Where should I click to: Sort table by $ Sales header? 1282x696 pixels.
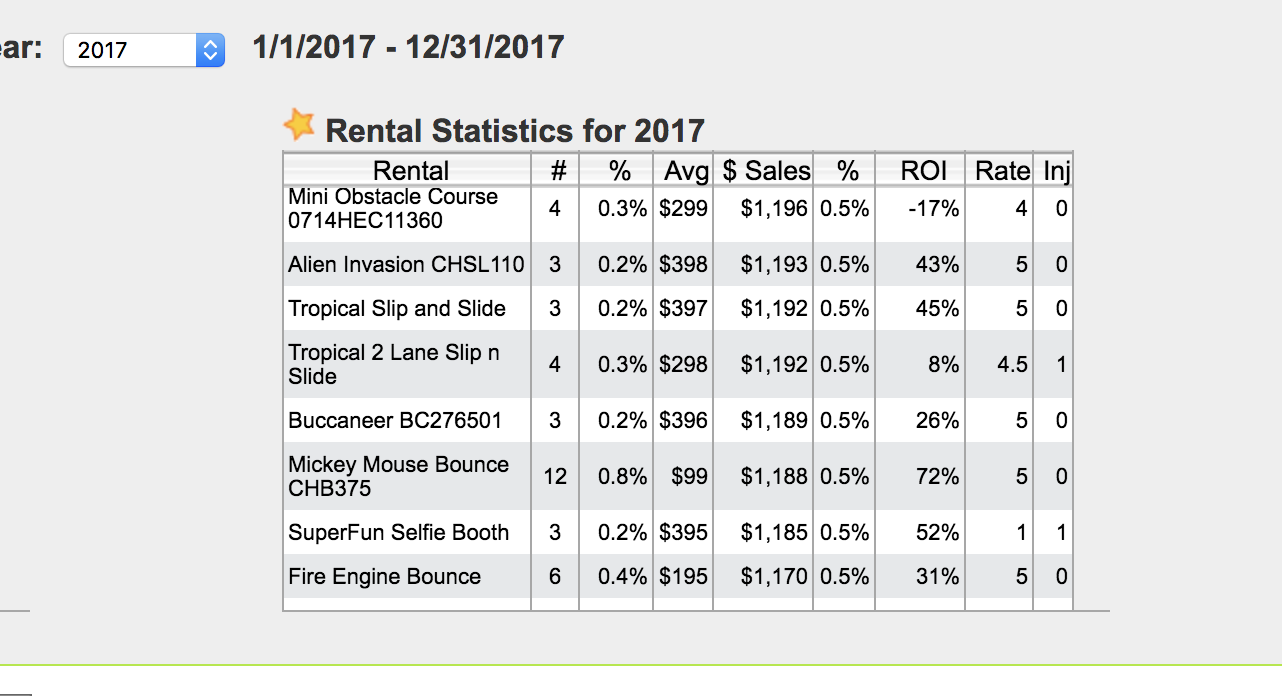[766, 171]
